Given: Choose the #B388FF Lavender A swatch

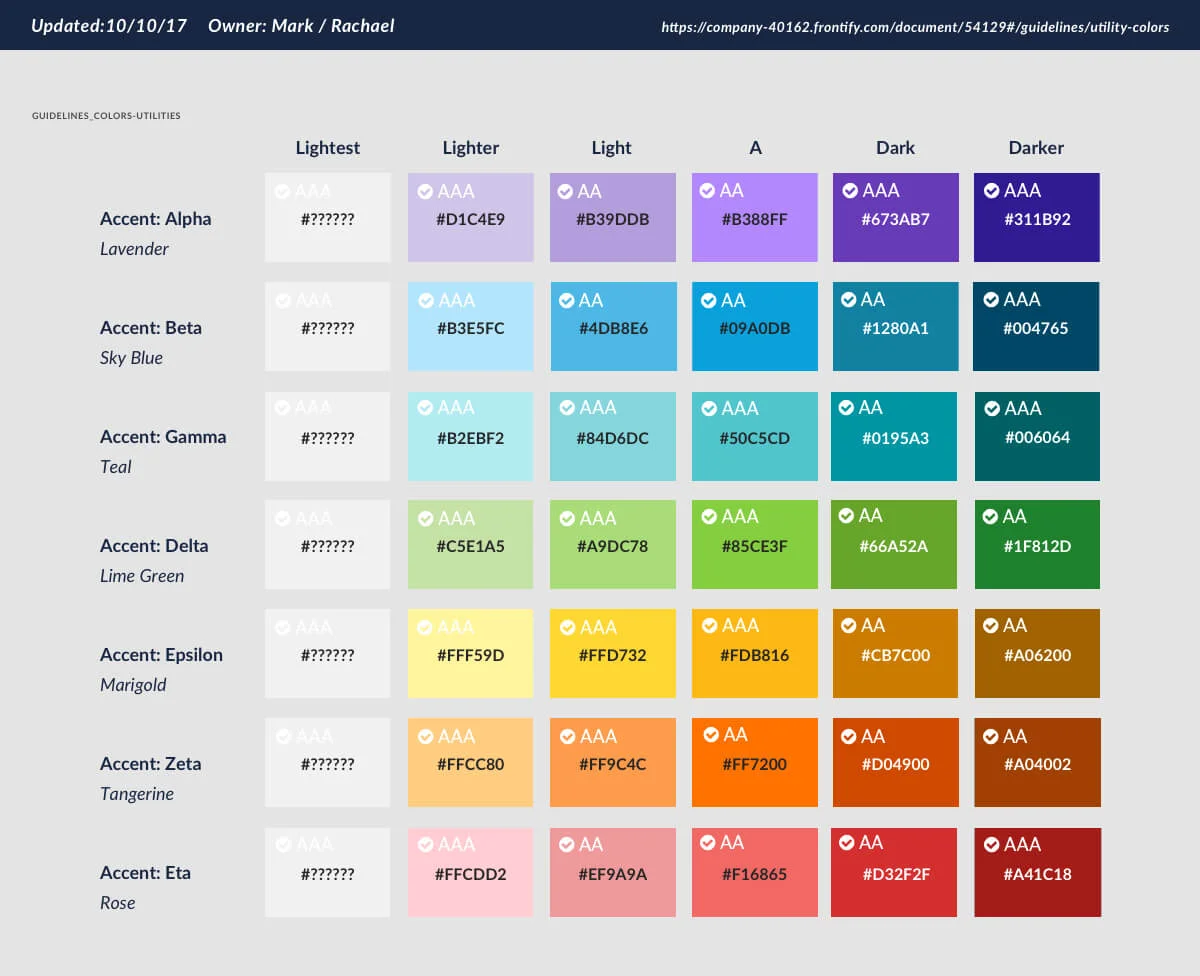Looking at the screenshot, I should pyautogui.click(x=755, y=217).
